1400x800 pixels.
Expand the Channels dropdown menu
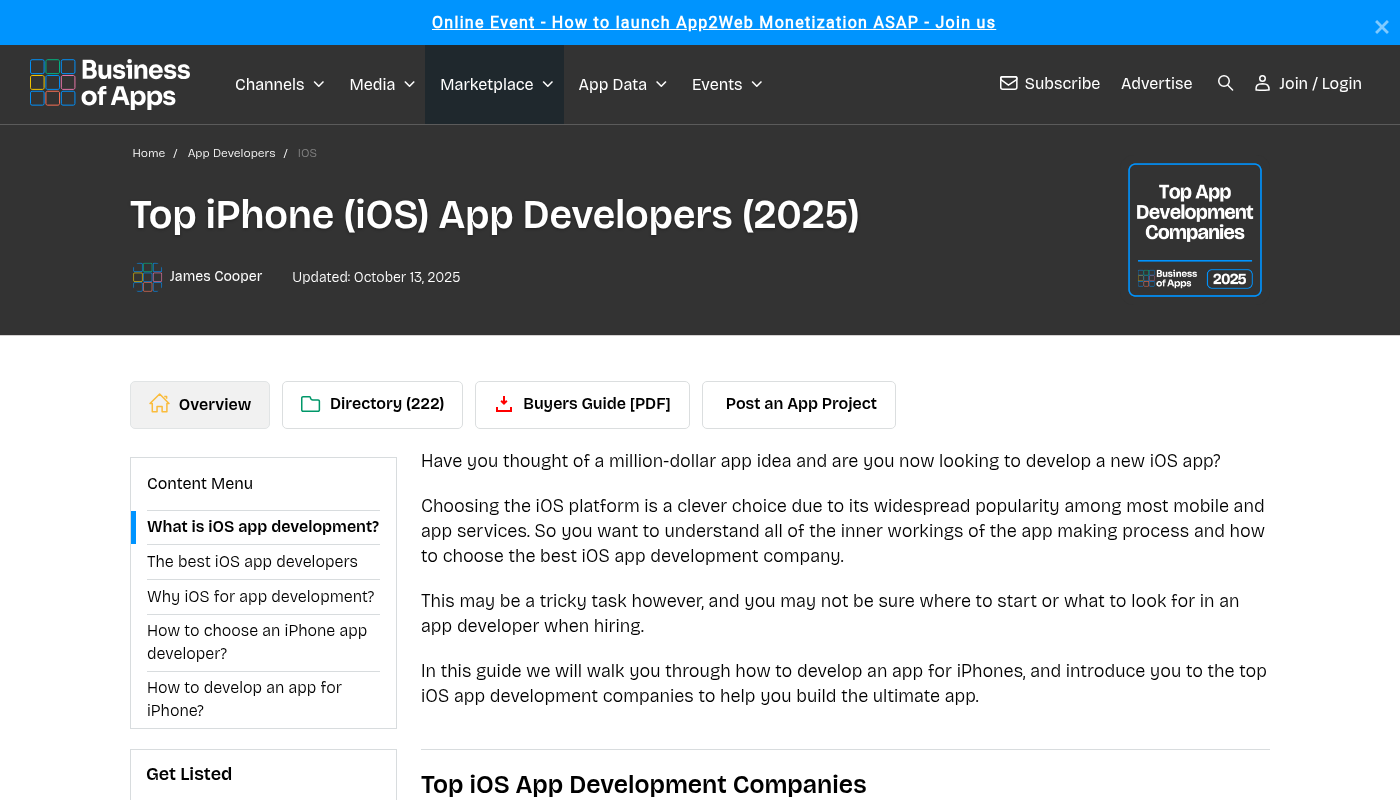tap(279, 84)
